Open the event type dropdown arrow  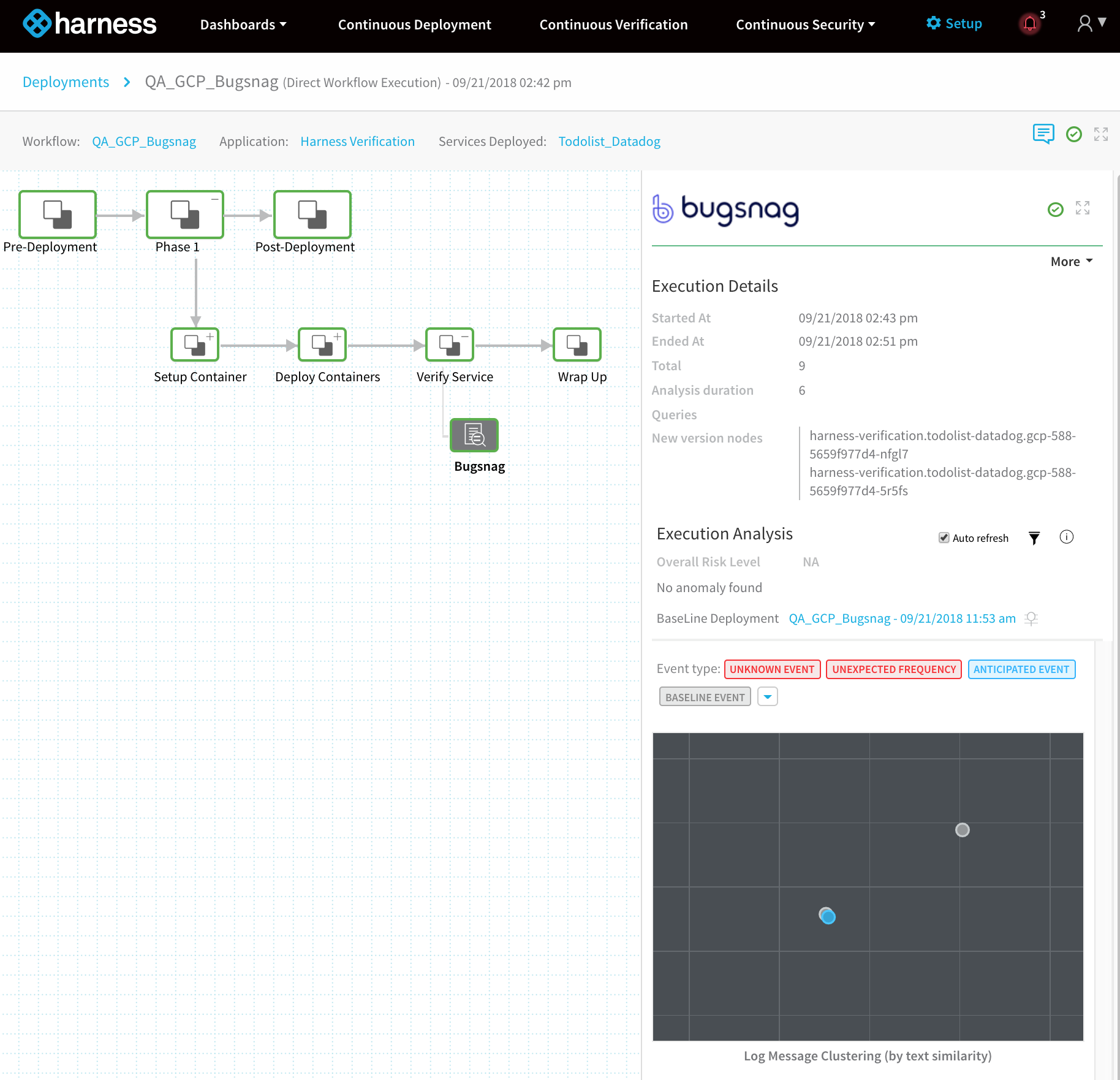tap(768, 697)
